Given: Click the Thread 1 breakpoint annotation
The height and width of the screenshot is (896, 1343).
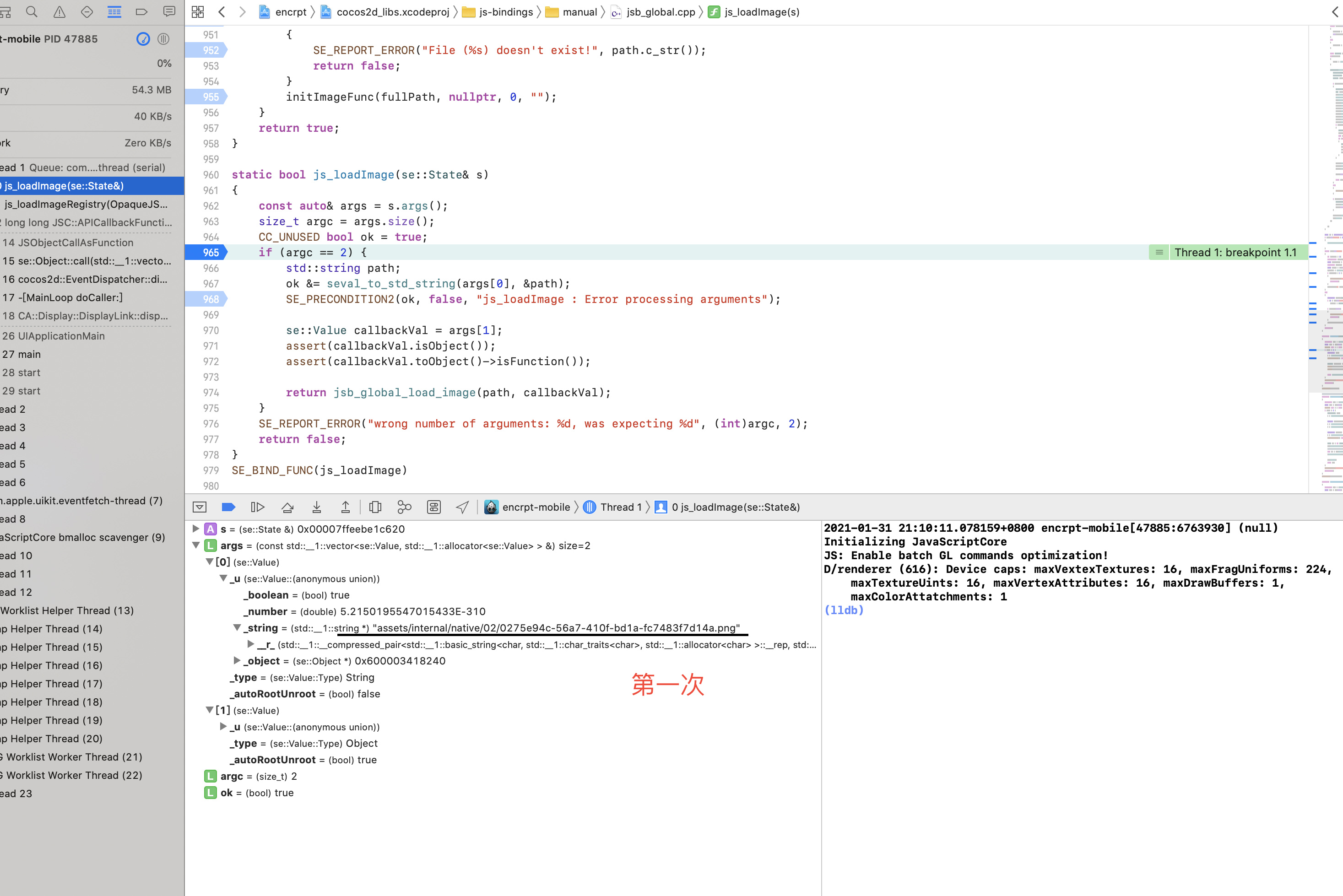Looking at the screenshot, I should (x=1235, y=253).
